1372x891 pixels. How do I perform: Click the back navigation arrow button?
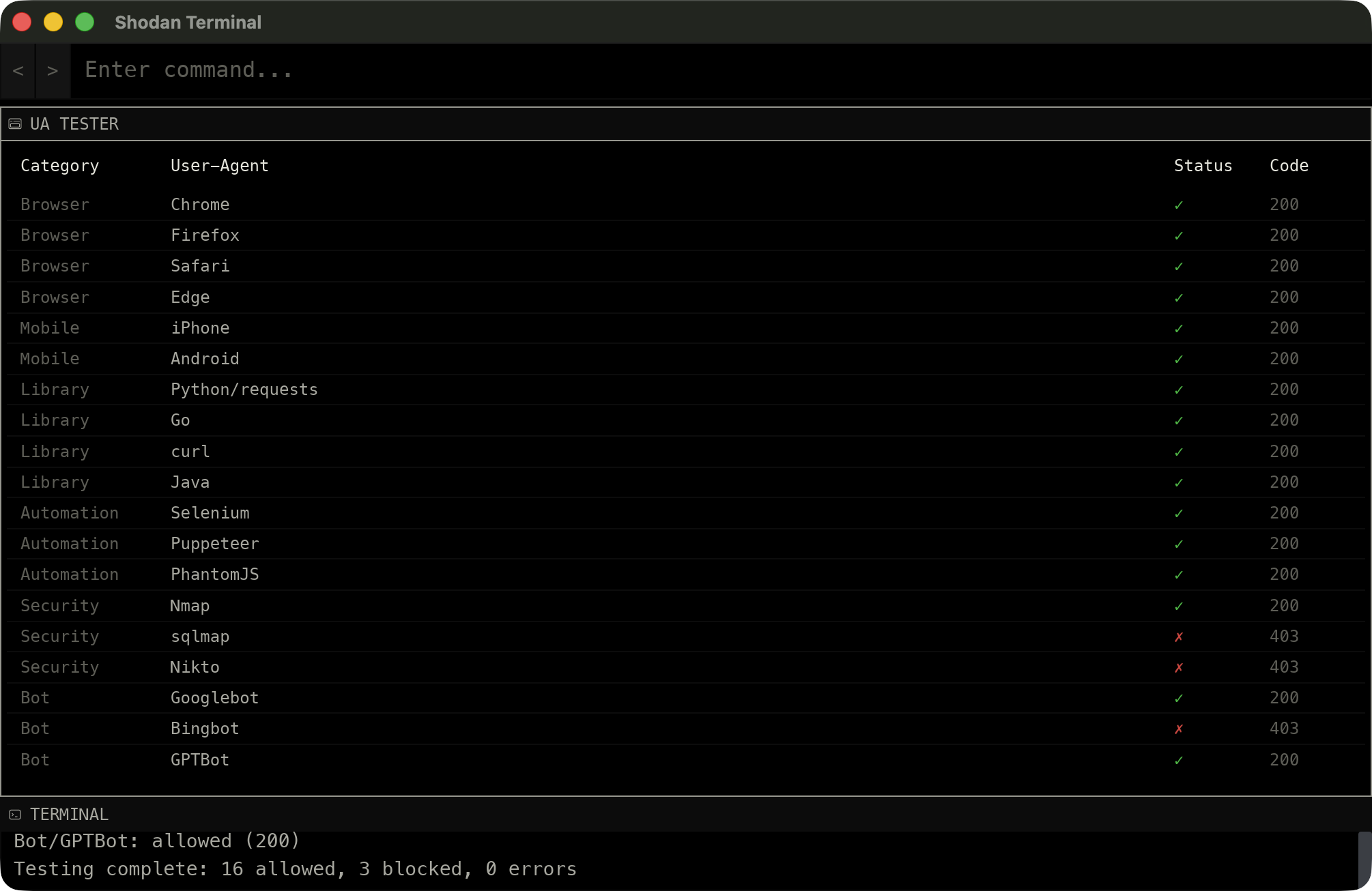[x=18, y=70]
